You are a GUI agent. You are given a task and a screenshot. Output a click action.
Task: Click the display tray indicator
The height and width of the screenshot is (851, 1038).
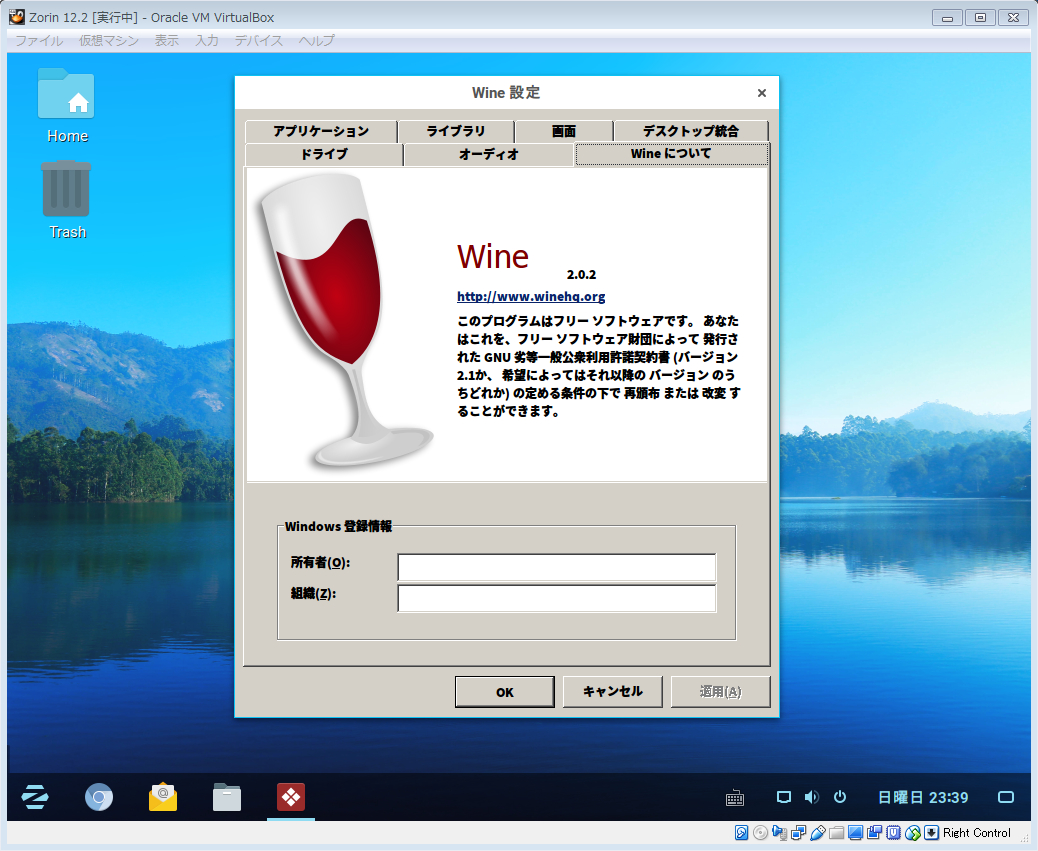[x=783, y=797]
